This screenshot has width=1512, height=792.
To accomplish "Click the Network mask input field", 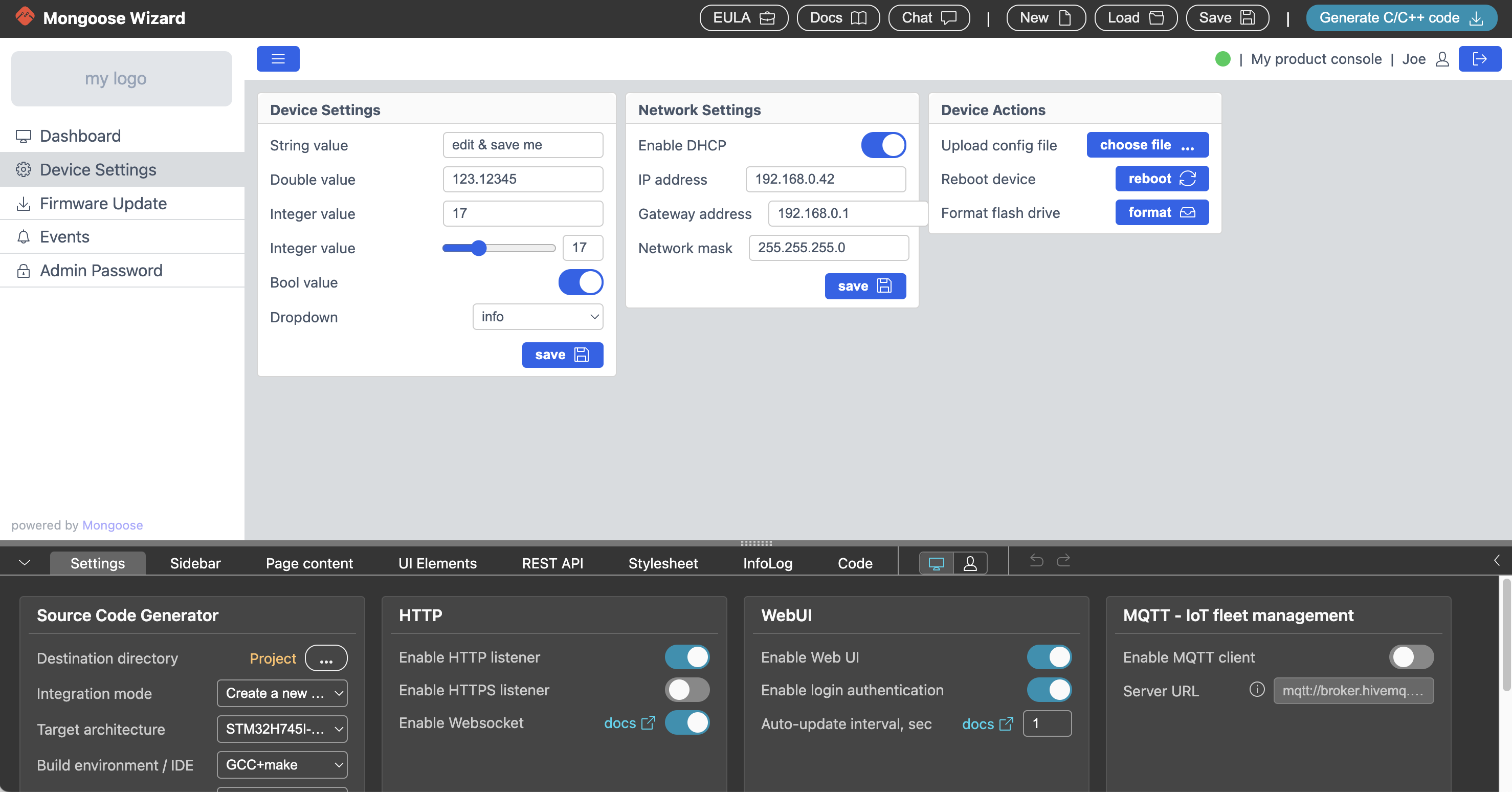I will tap(828, 248).
